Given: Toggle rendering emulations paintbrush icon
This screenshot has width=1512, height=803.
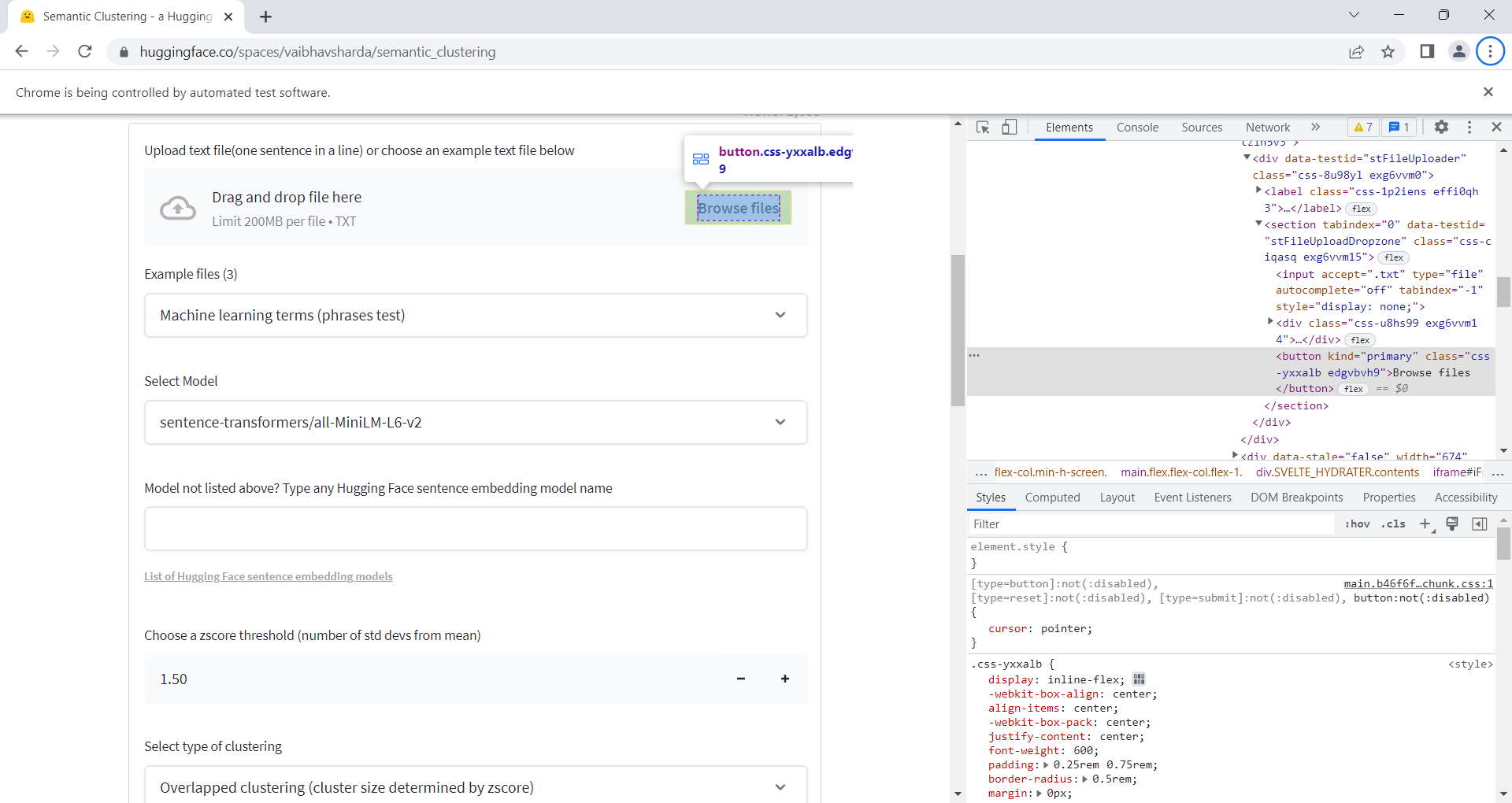Looking at the screenshot, I should (1453, 524).
